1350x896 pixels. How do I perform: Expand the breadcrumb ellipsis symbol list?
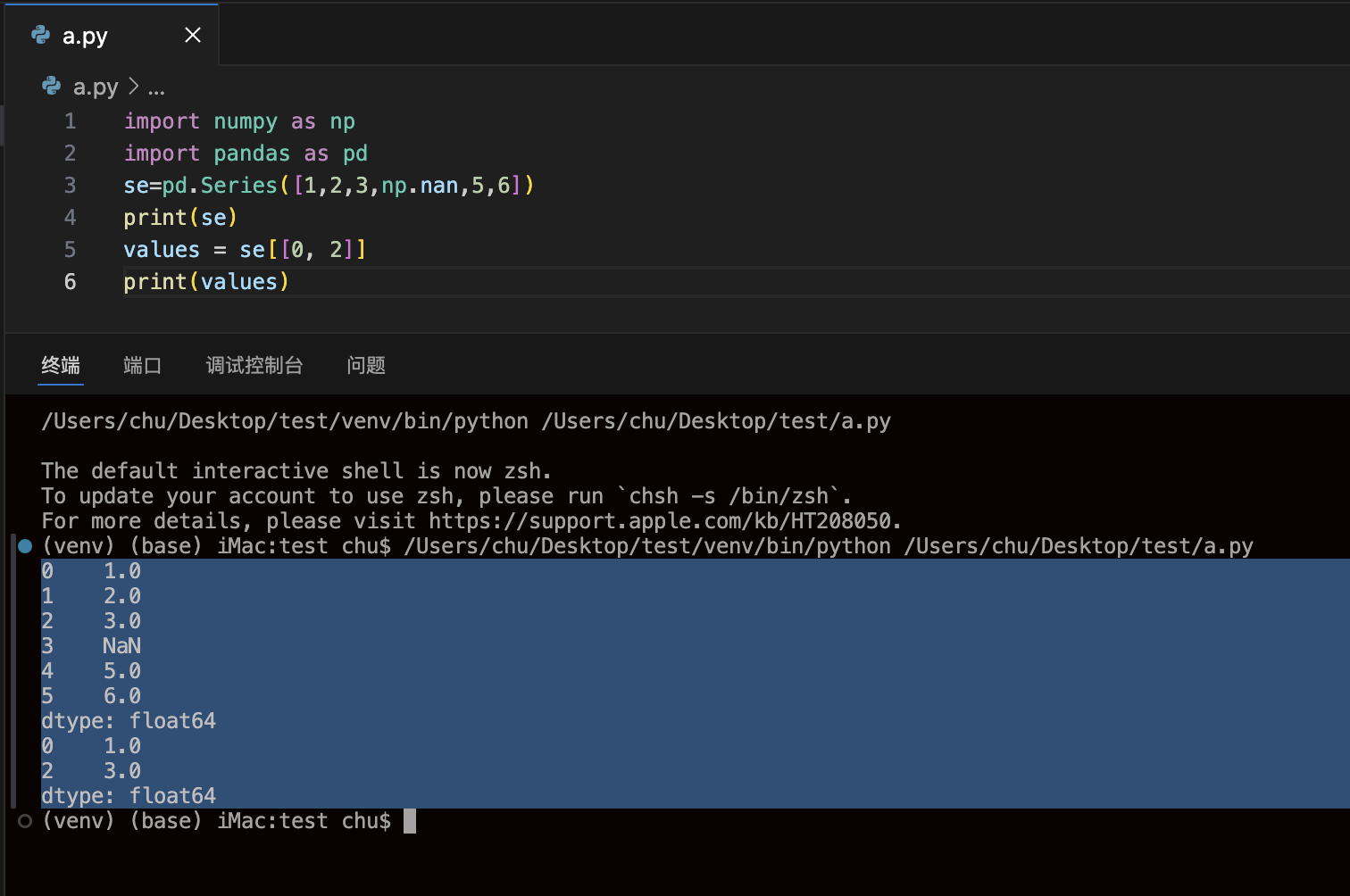tap(156, 87)
